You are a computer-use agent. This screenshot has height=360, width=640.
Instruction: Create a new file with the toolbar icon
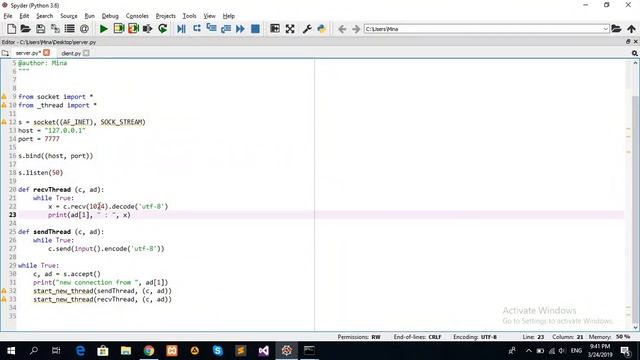pyautogui.click(x=11, y=29)
